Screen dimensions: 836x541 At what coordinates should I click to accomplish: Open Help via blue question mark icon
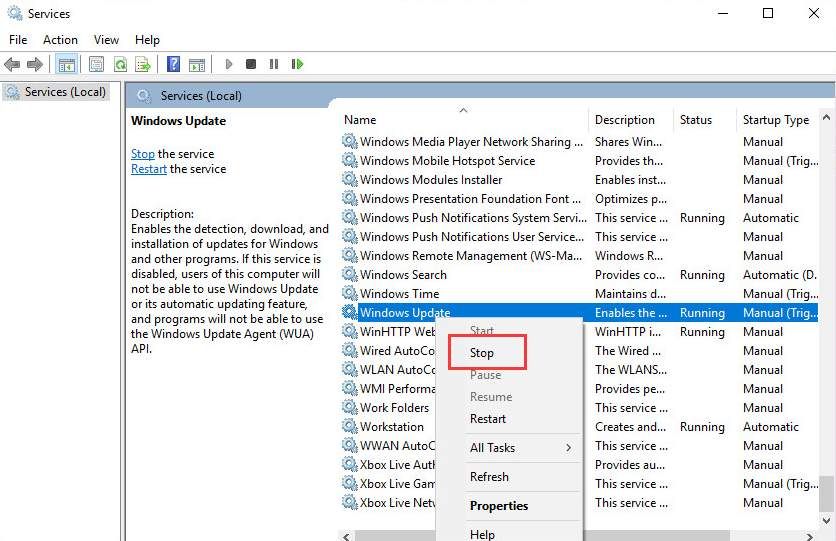click(x=173, y=64)
